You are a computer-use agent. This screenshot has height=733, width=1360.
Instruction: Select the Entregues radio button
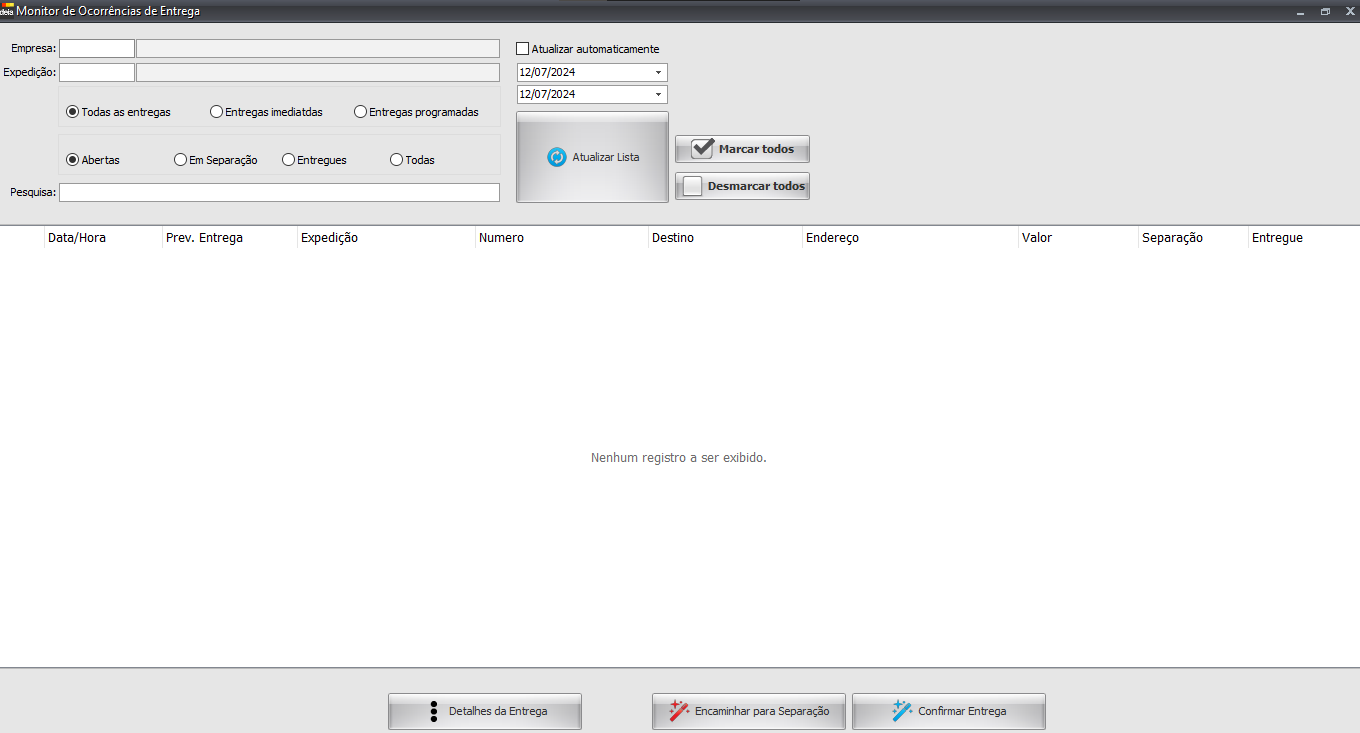[288, 160]
